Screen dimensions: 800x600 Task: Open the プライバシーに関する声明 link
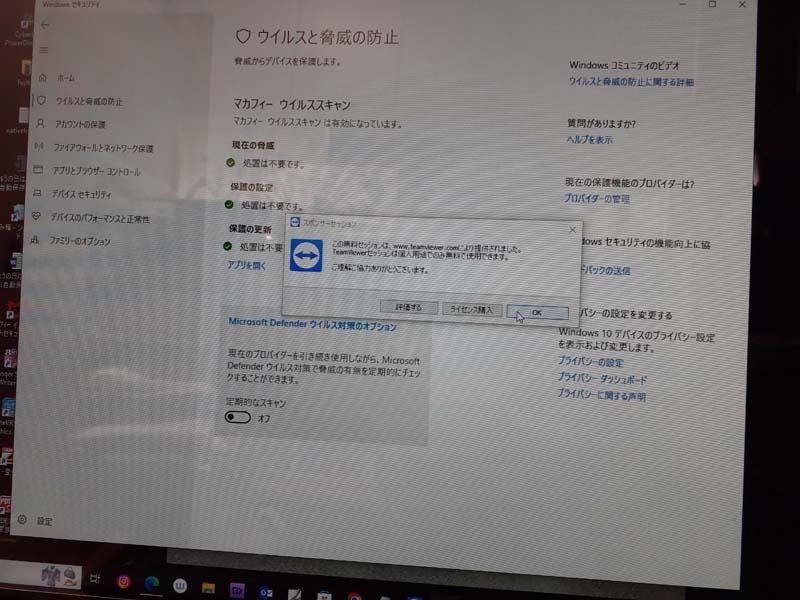[x=601, y=395]
